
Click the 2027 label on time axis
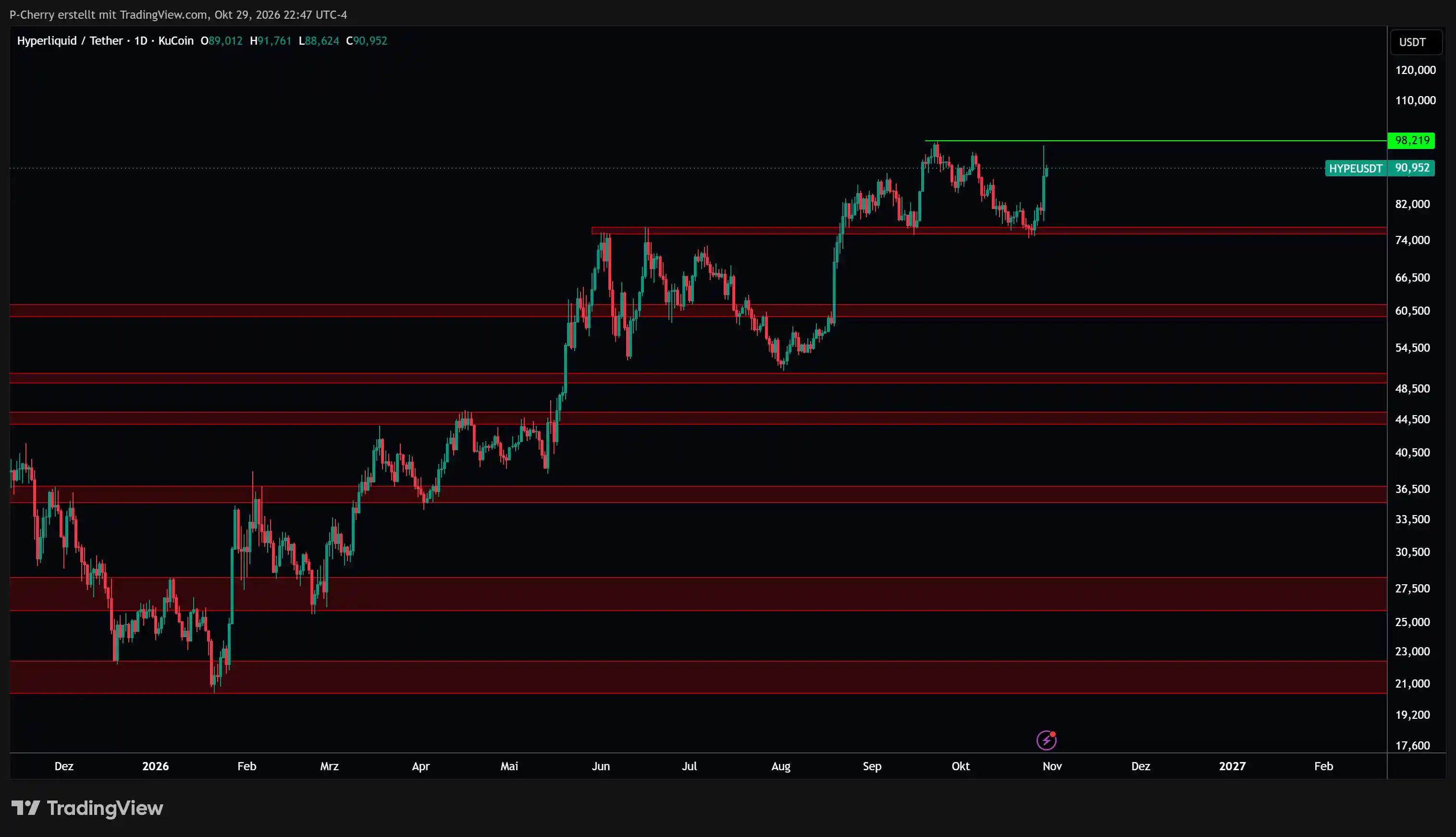[1232, 766]
